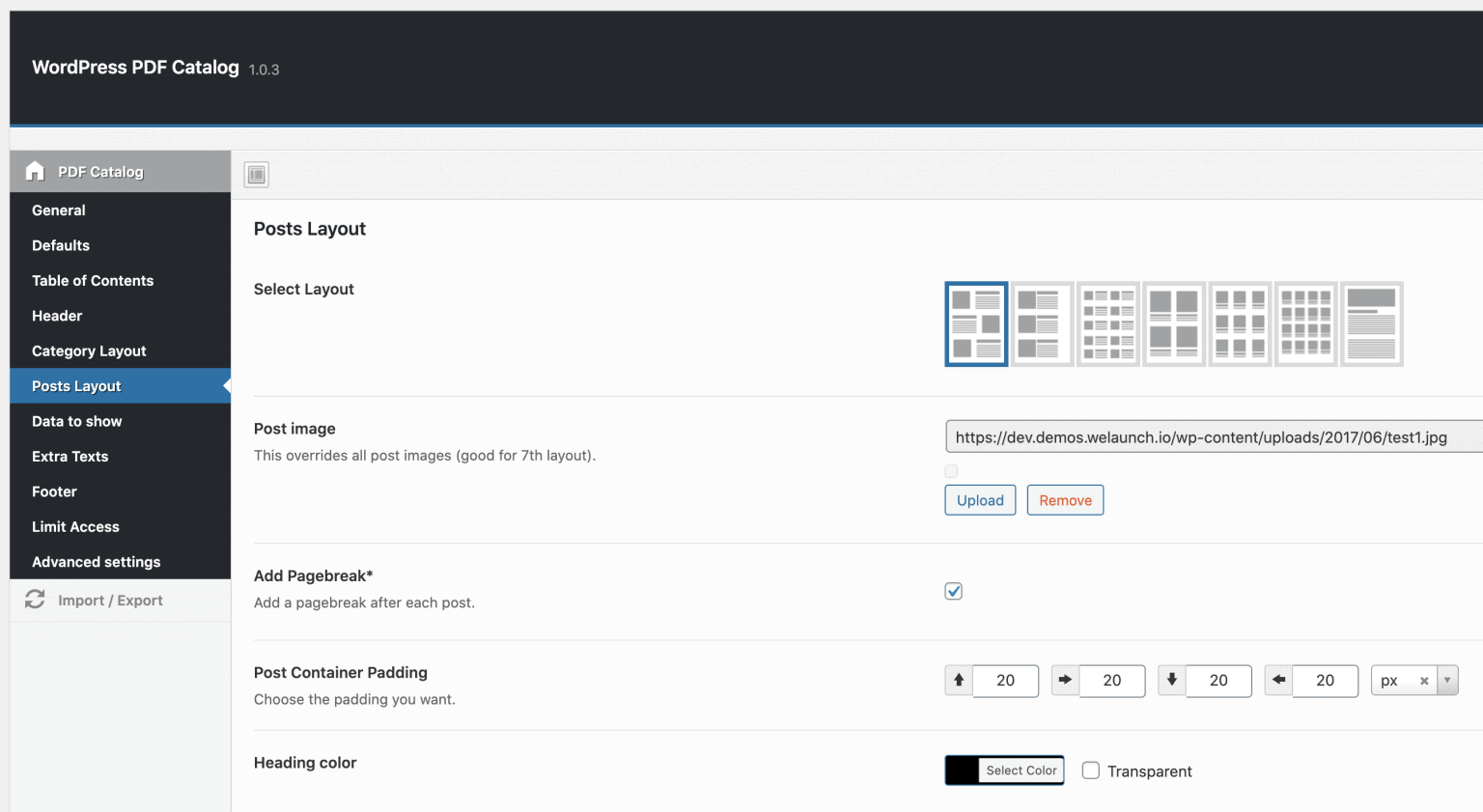Click the up arrow padding icon
Image resolution: width=1483 pixels, height=812 pixels.
pos(958,680)
